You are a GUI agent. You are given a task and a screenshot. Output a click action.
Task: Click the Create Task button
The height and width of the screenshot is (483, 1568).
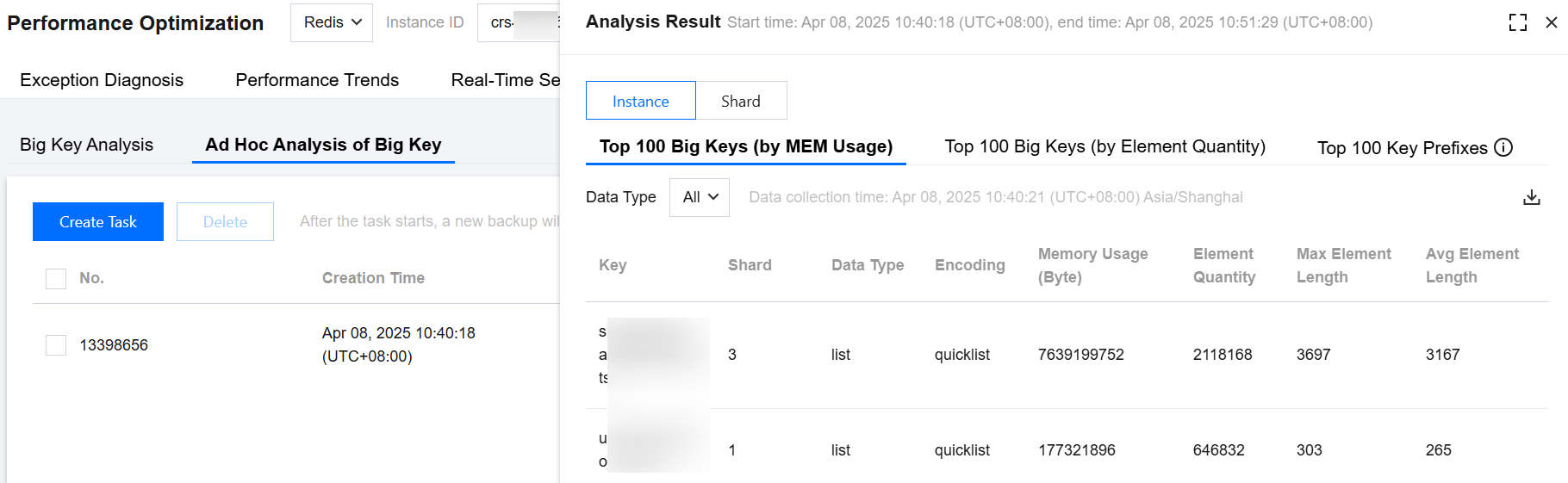(98, 221)
